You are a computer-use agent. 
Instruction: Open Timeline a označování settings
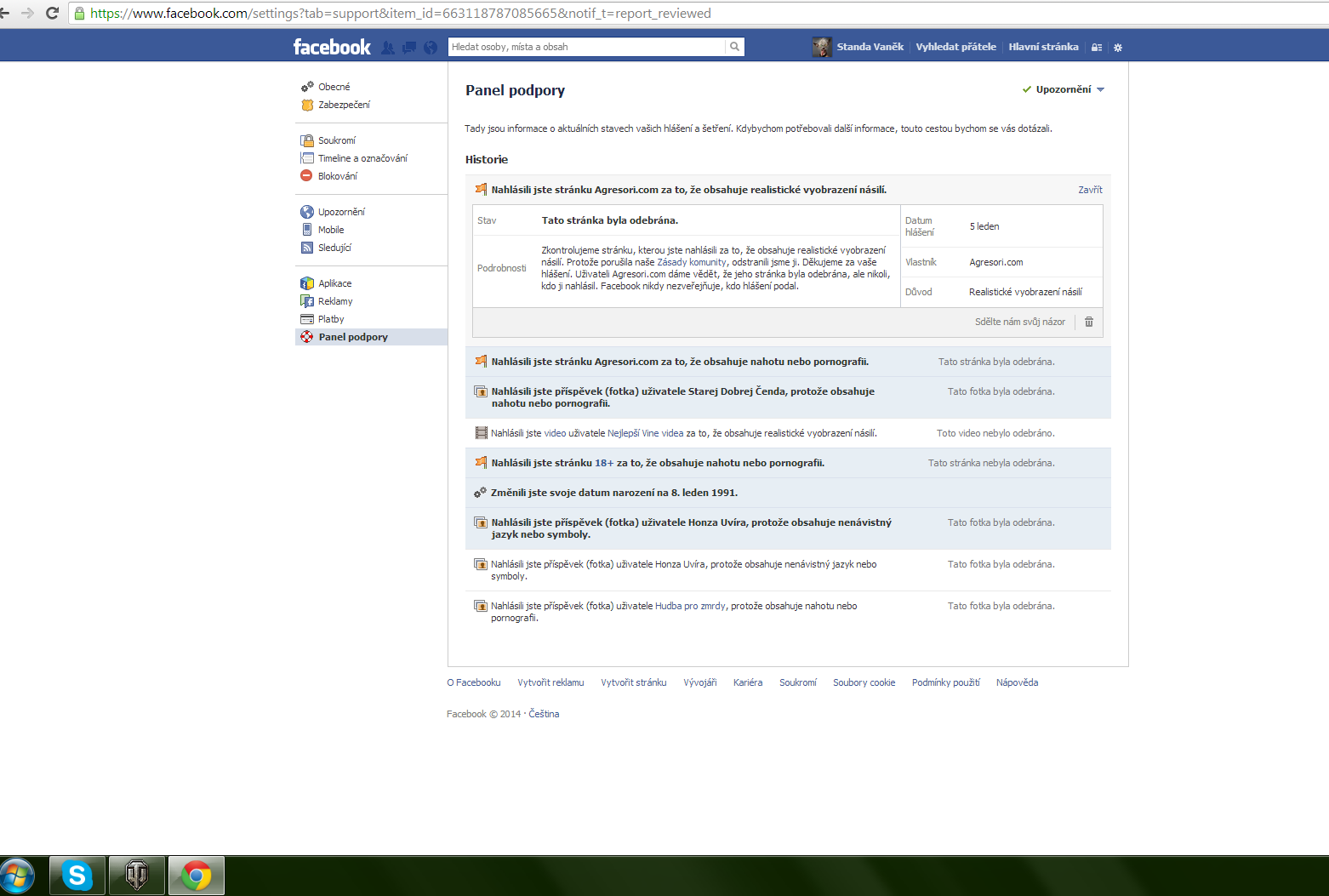362,158
